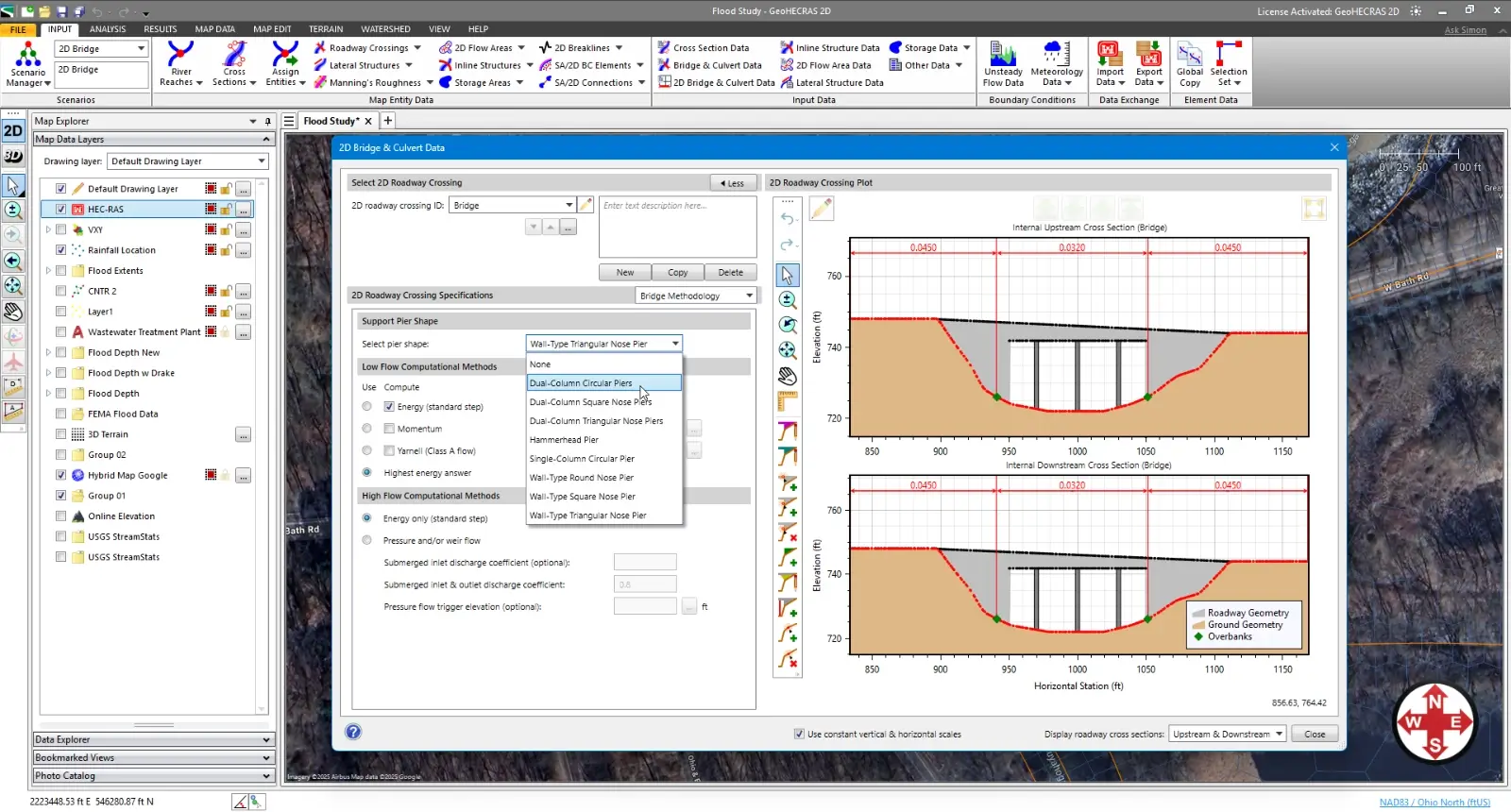
Task: Open the Bridge Methodology dropdown
Action: point(696,296)
